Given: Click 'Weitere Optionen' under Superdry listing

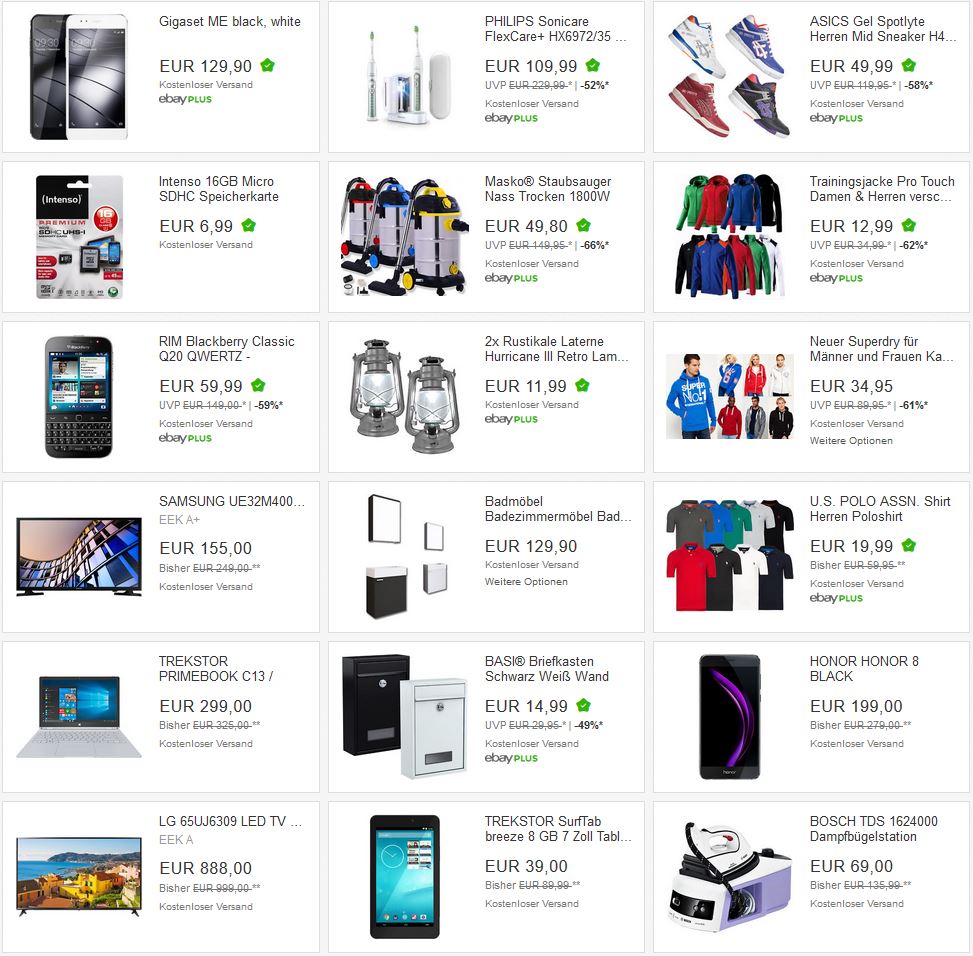Looking at the screenshot, I should pyautogui.click(x=851, y=440).
